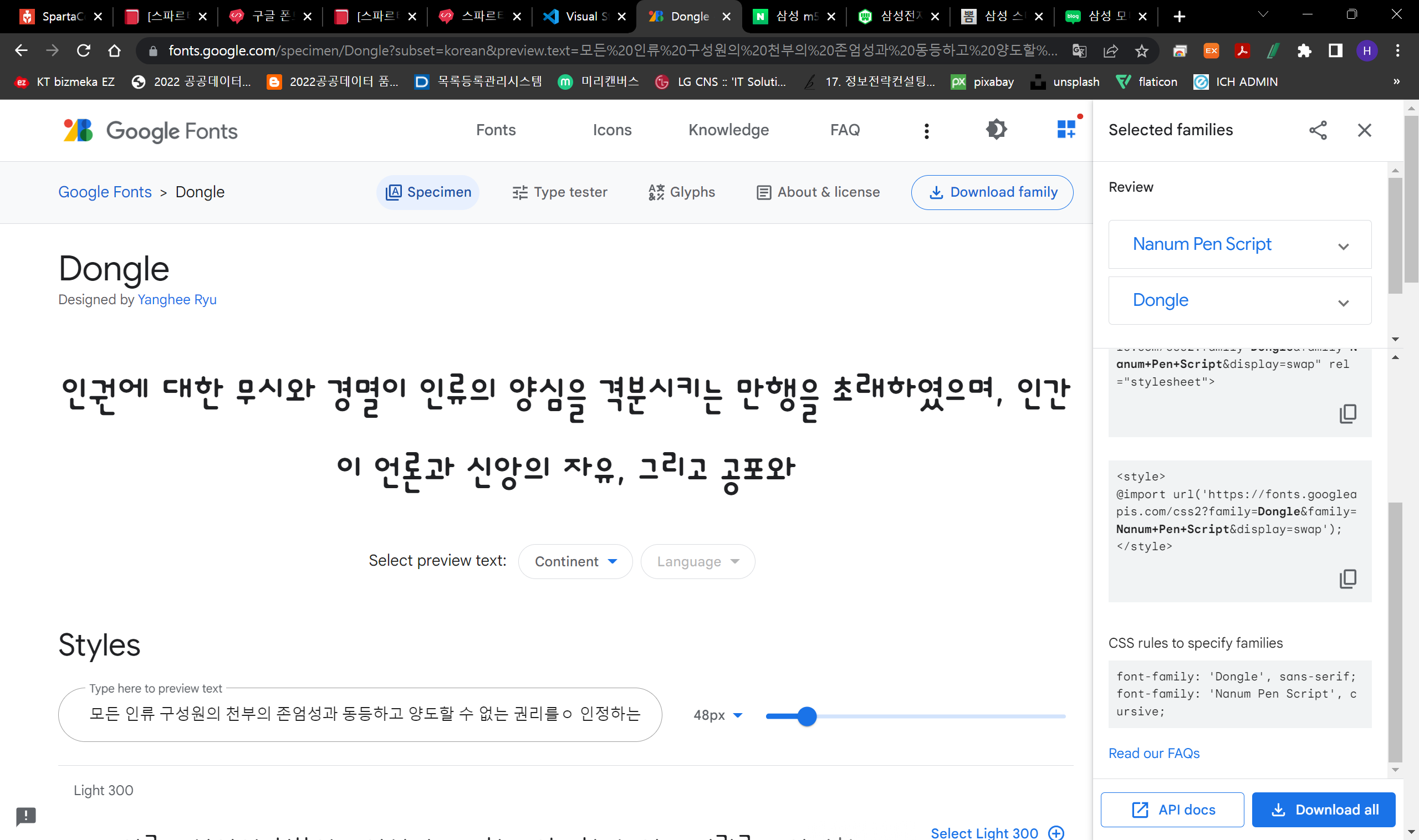Open the profile avatar H

click(1367, 51)
